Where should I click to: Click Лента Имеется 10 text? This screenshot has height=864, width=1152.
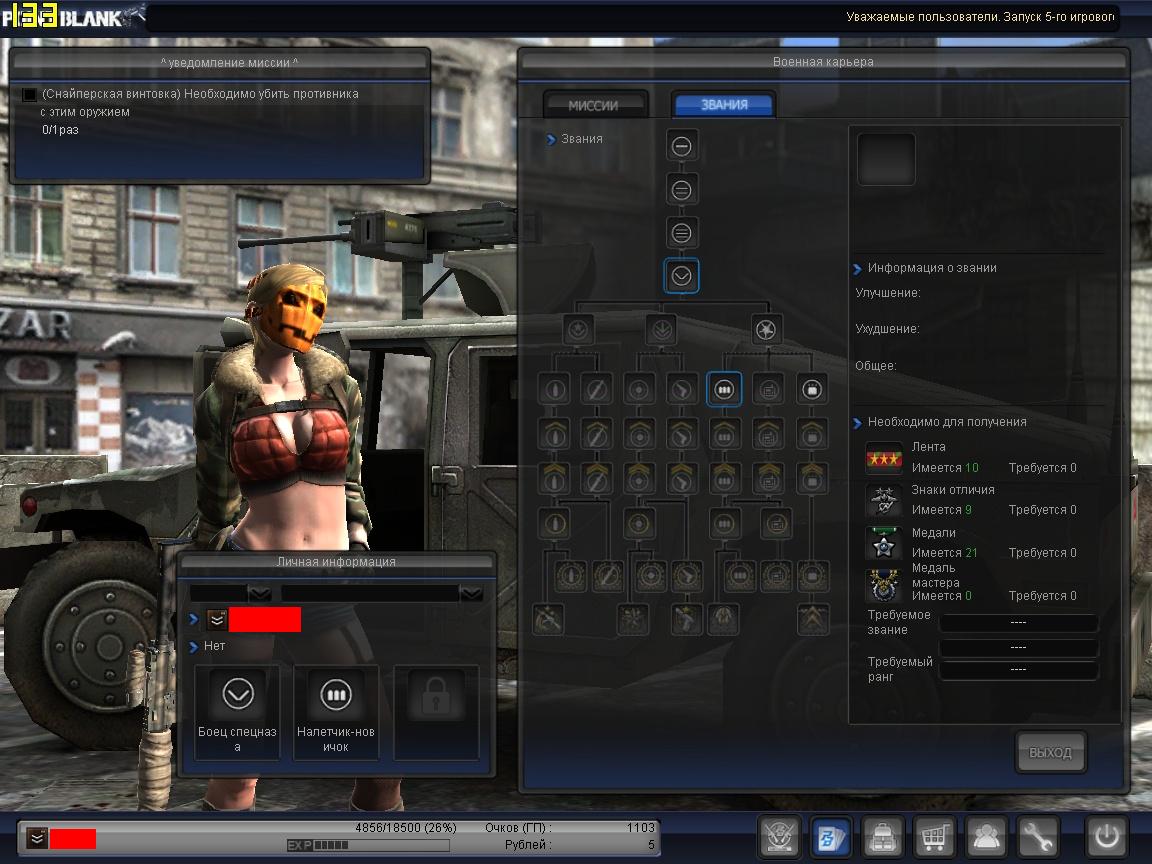[x=945, y=468]
